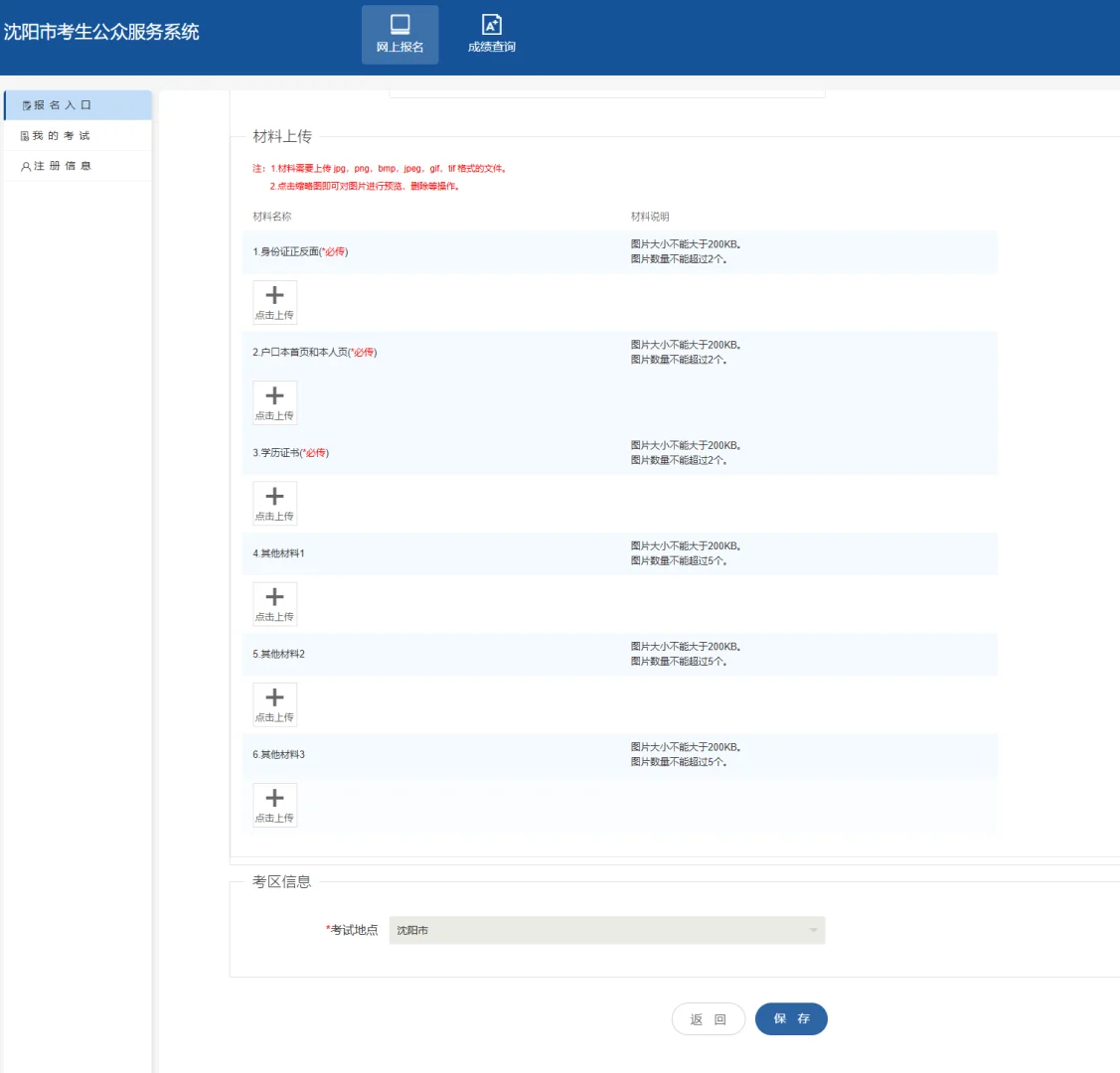Switch to the 成绩查询 tab

click(491, 35)
